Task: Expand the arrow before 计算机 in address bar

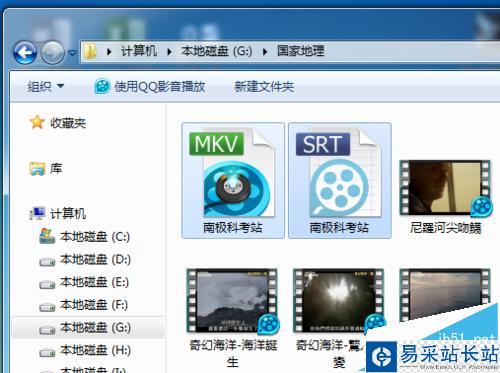Action: tap(109, 52)
